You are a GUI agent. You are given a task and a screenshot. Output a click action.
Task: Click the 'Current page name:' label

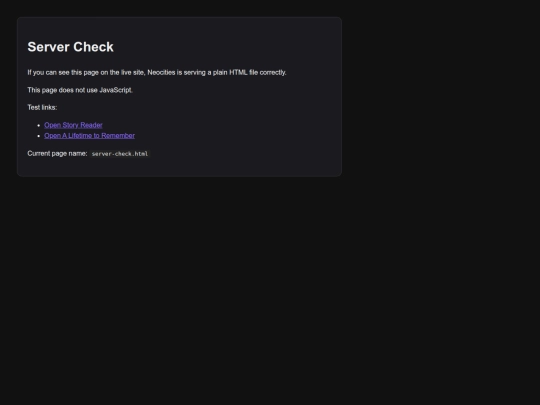pyautogui.click(x=57, y=153)
